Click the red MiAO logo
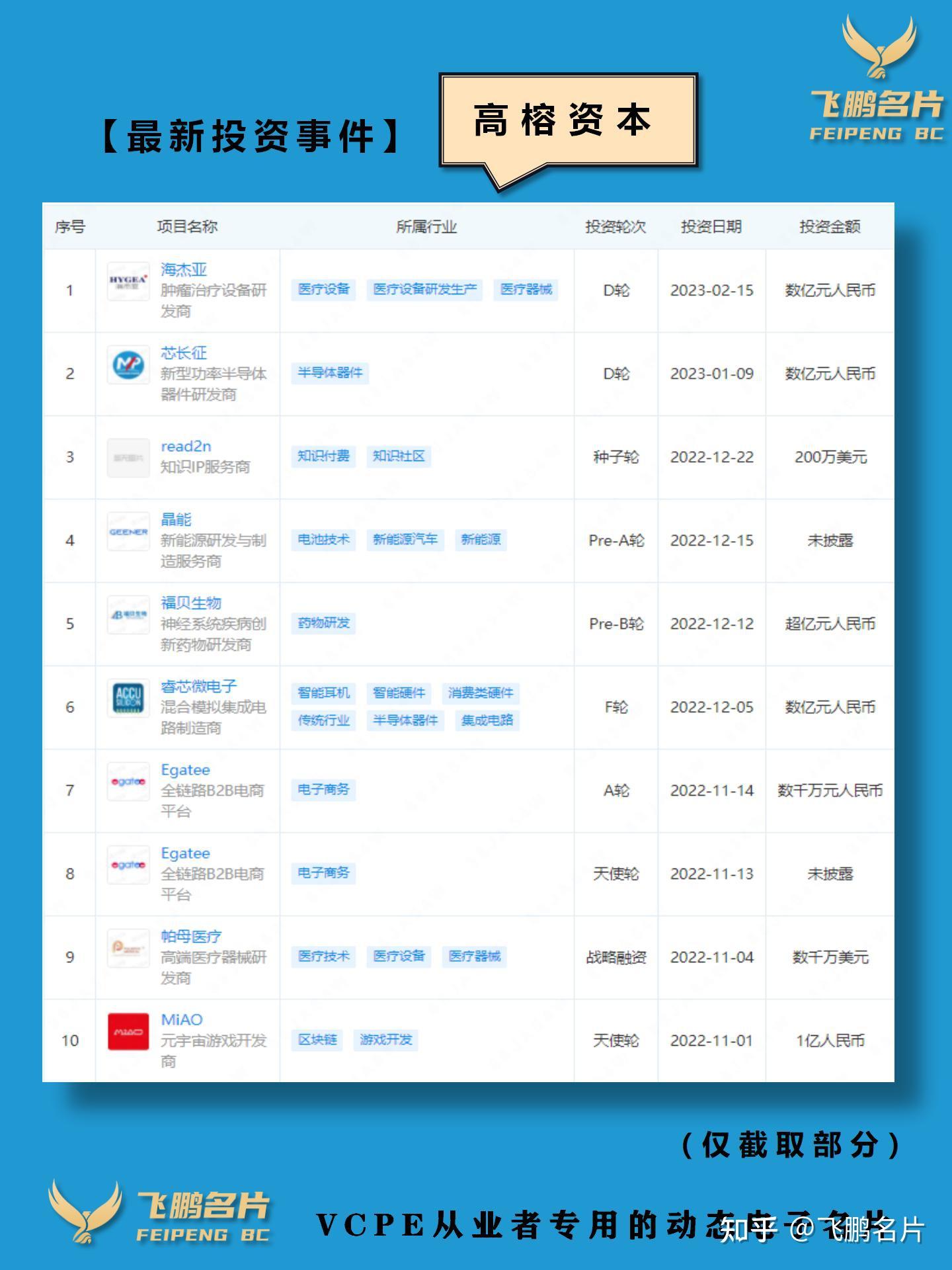The width and height of the screenshot is (952, 1270). [x=128, y=1031]
